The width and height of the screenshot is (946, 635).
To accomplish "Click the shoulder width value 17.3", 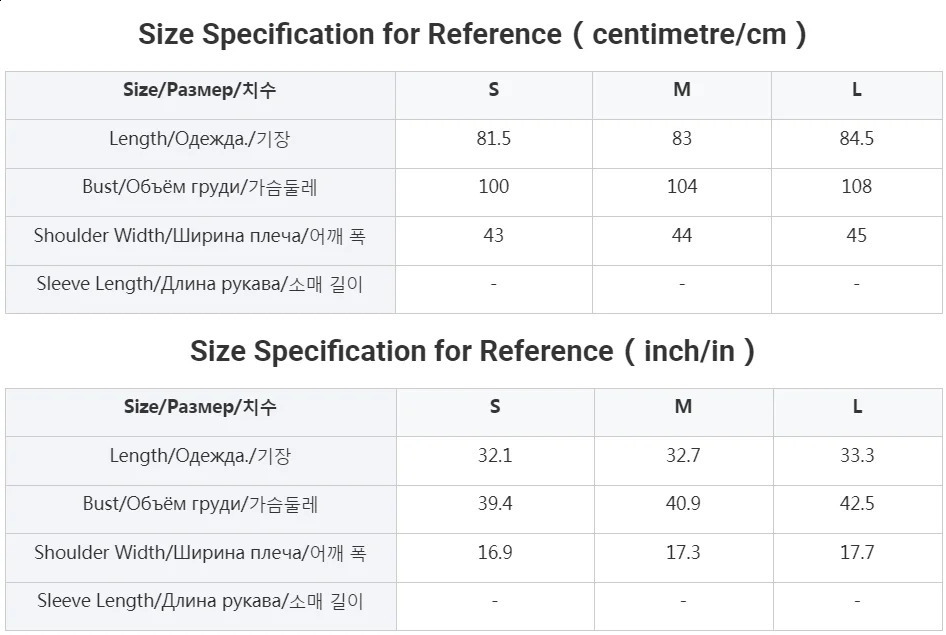I will [x=683, y=553].
